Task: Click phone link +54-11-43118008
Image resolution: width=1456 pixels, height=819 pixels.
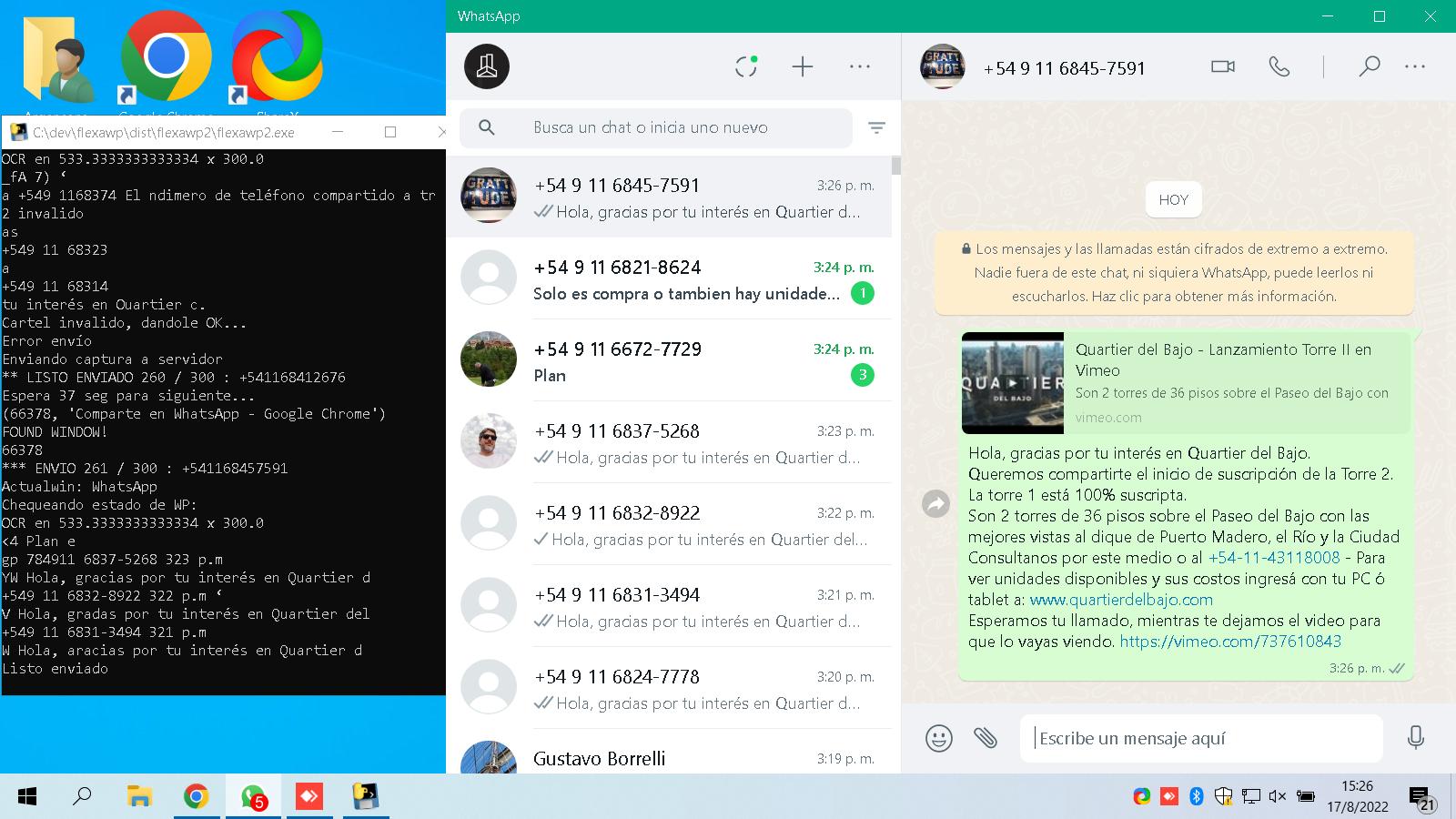Action: pos(1274,558)
